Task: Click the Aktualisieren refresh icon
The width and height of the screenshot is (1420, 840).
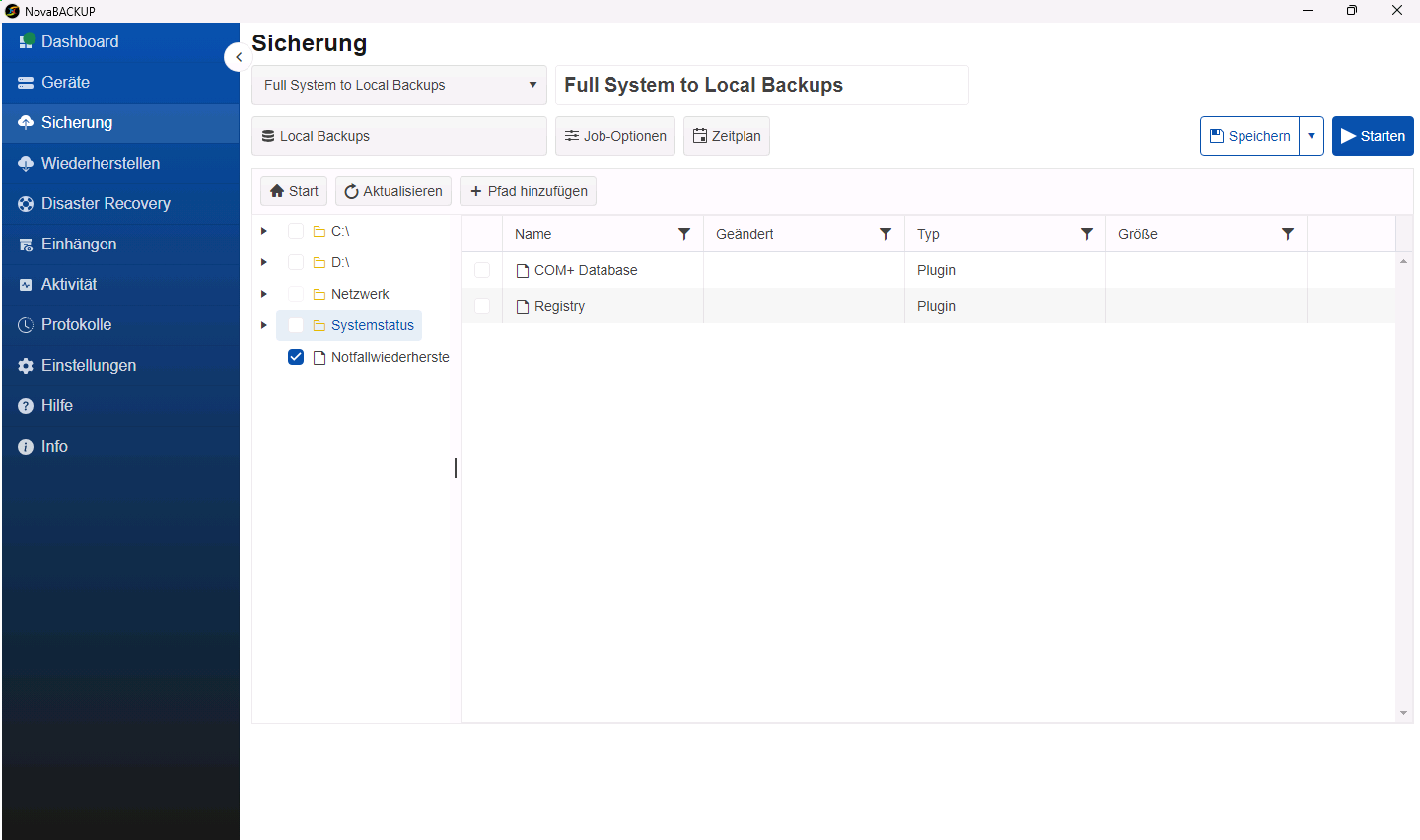Action: [x=351, y=191]
